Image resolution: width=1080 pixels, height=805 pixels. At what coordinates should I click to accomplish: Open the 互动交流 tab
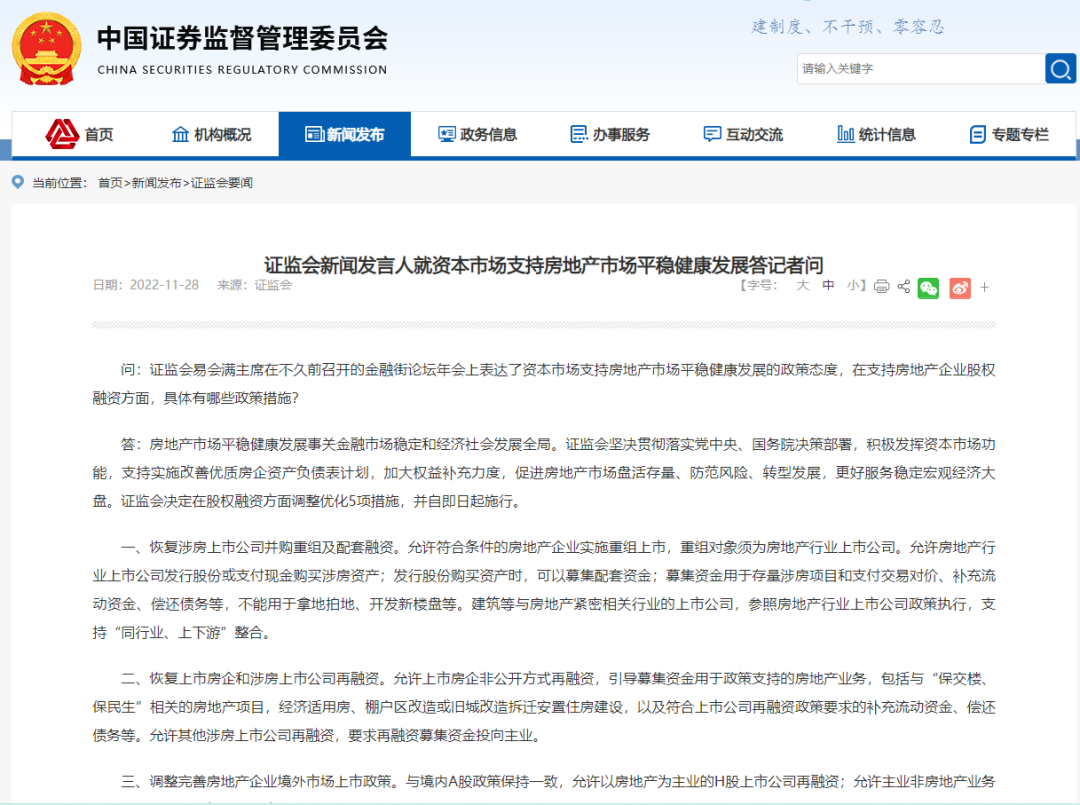pos(743,134)
